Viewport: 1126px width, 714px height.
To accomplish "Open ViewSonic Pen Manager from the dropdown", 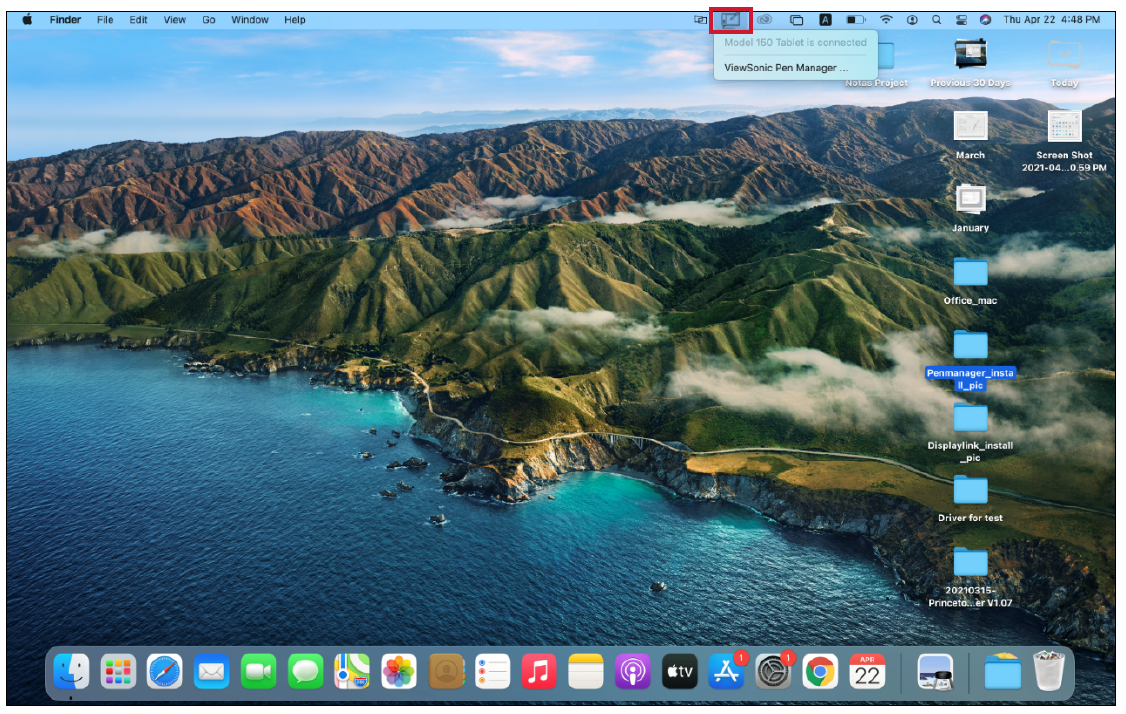I will 785,68.
